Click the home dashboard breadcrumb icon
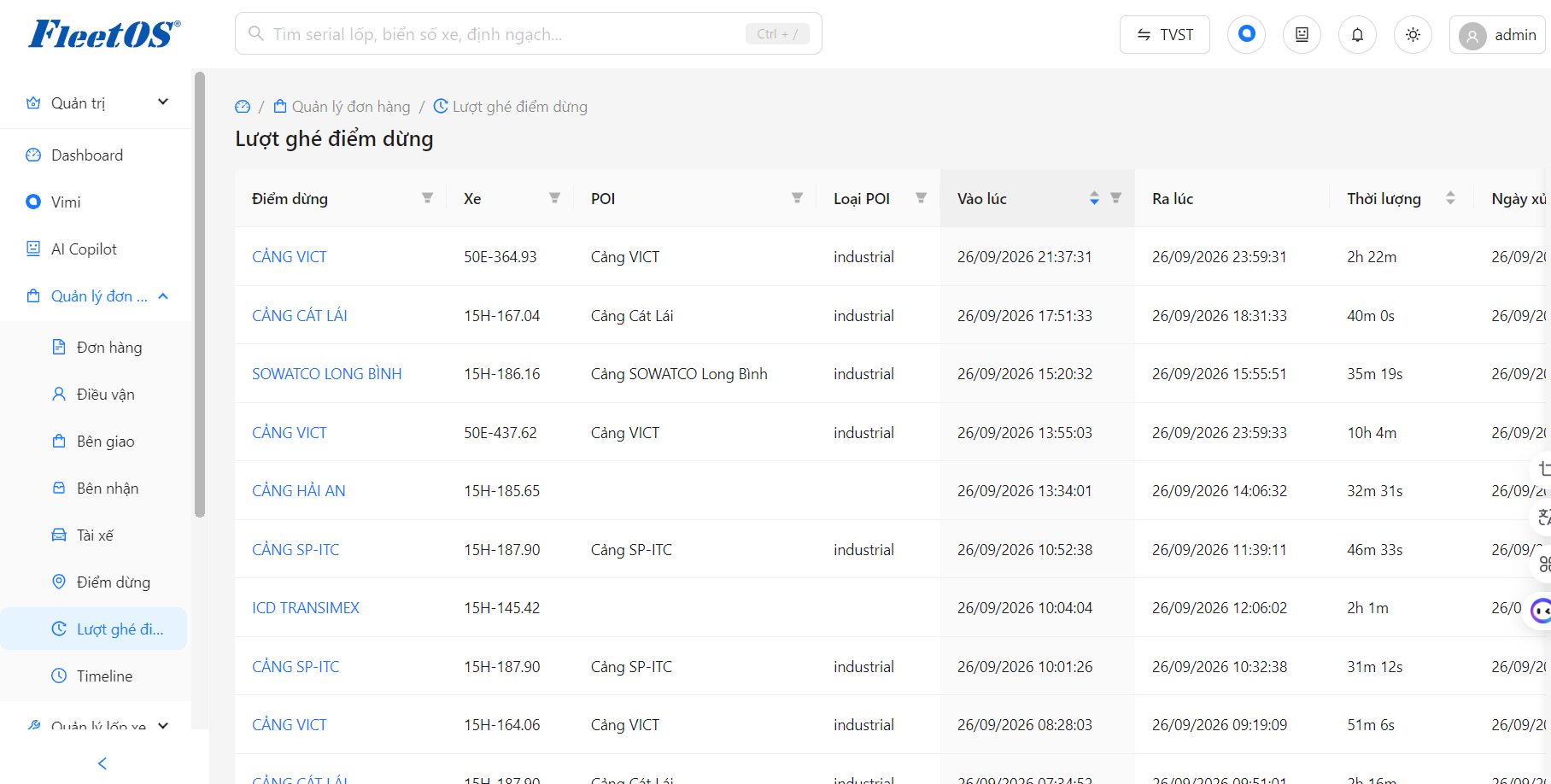 click(x=243, y=107)
